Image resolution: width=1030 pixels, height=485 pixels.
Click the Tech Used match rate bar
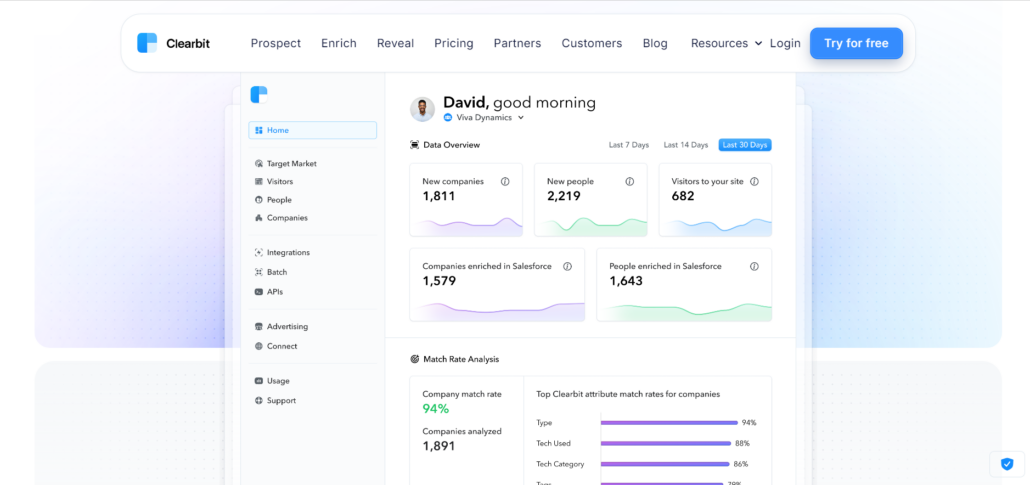pyautogui.click(x=666, y=444)
